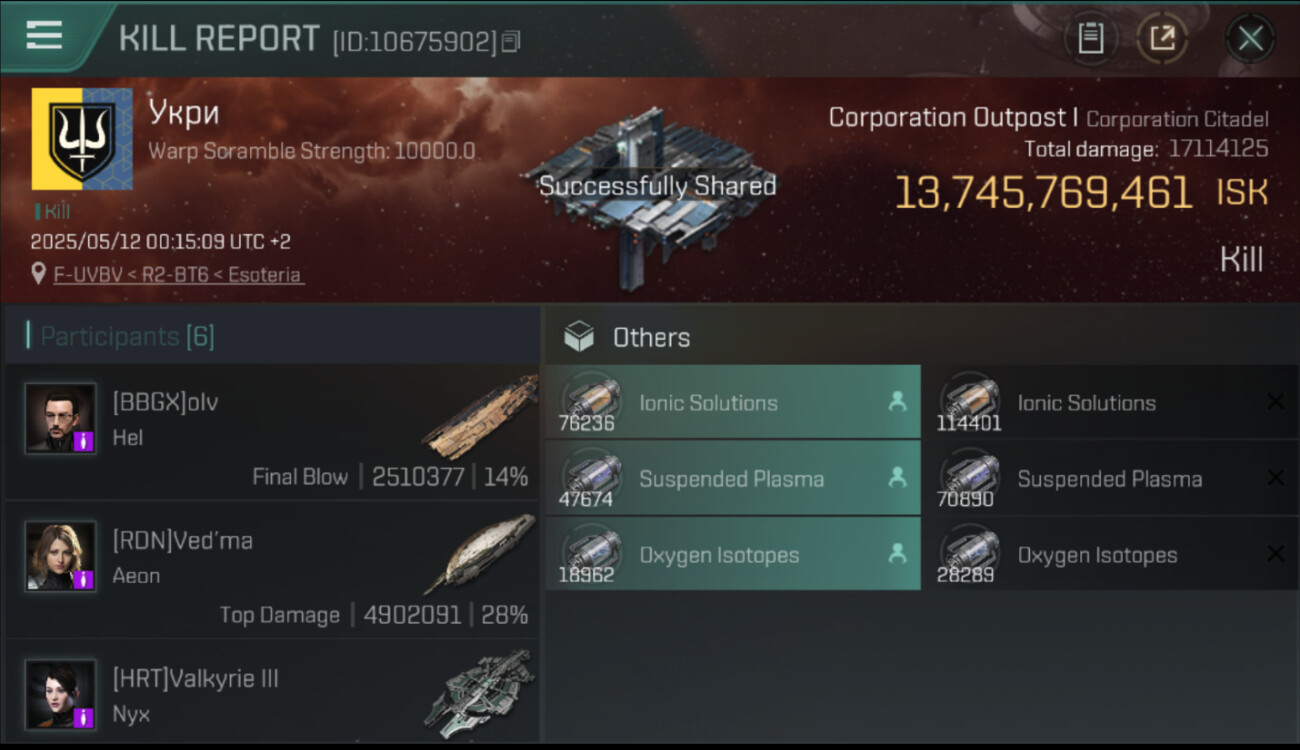The image size is (1300, 750).
Task: Select the Nyx ship image
Action: [478, 692]
